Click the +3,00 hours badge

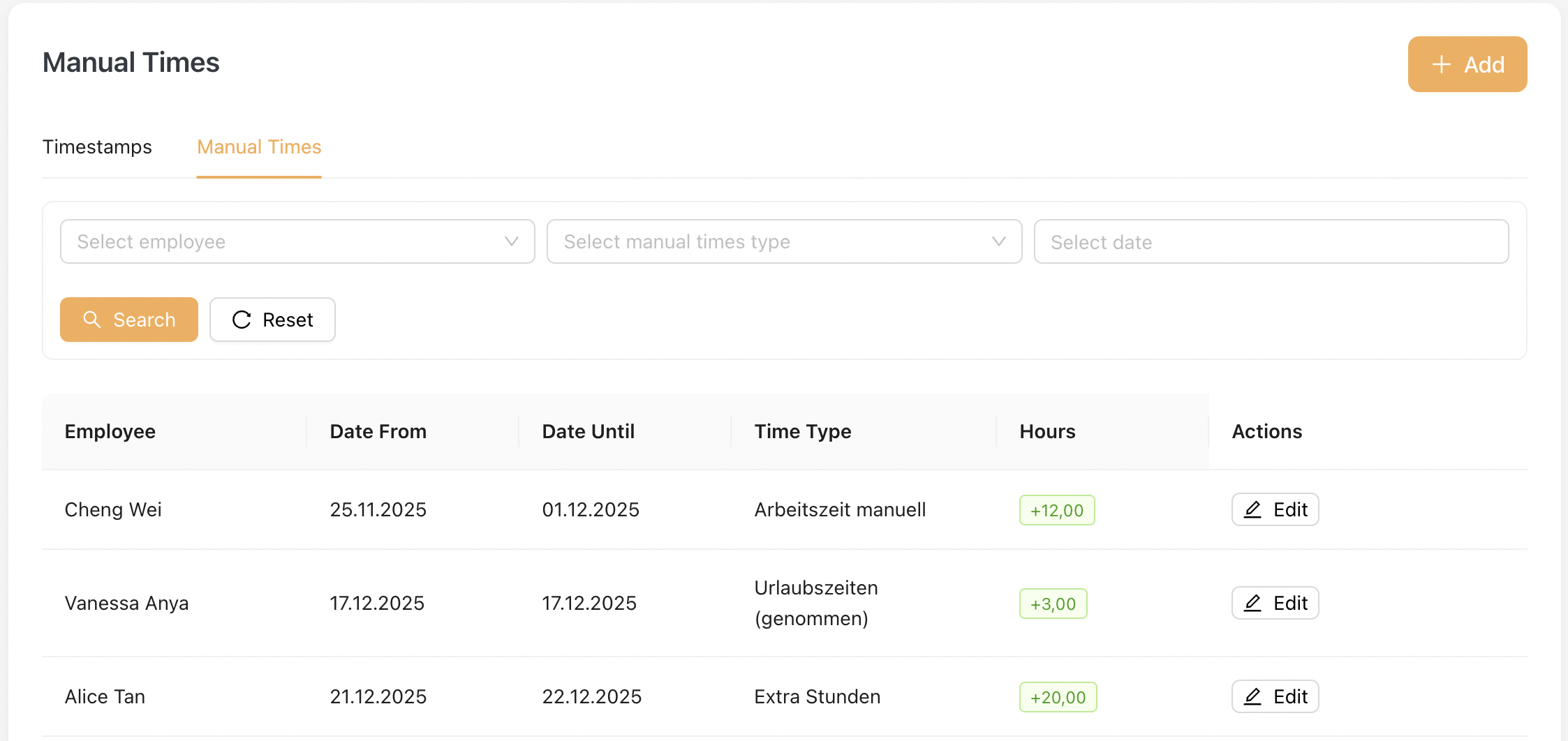1053,604
